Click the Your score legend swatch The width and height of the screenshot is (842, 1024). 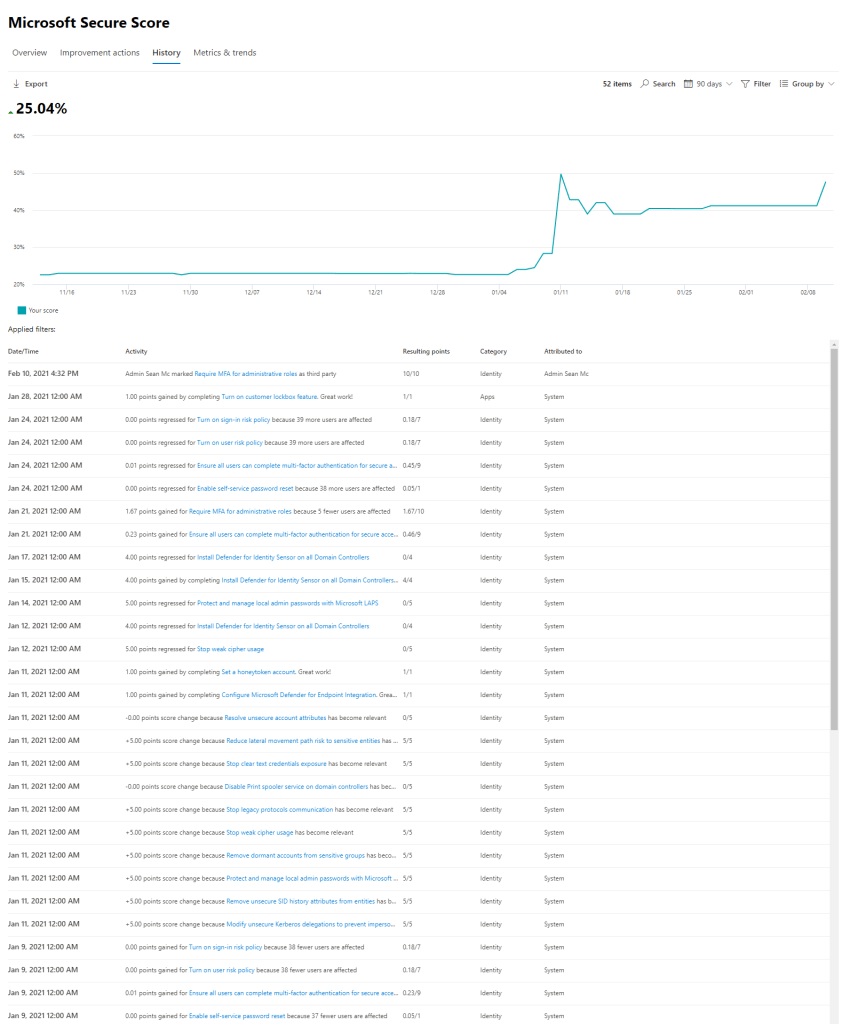pos(22,311)
